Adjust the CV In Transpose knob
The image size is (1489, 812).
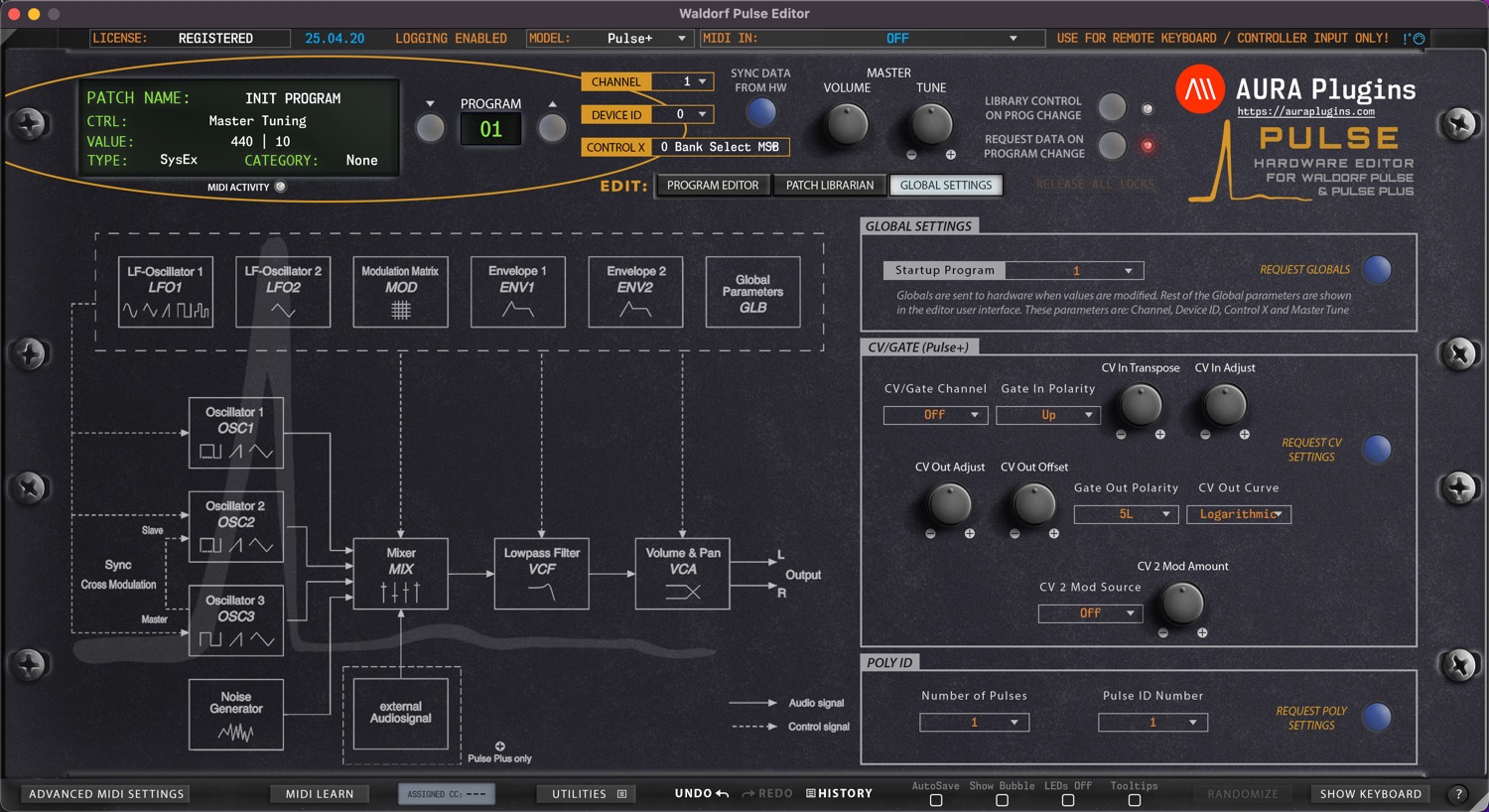tap(1141, 405)
